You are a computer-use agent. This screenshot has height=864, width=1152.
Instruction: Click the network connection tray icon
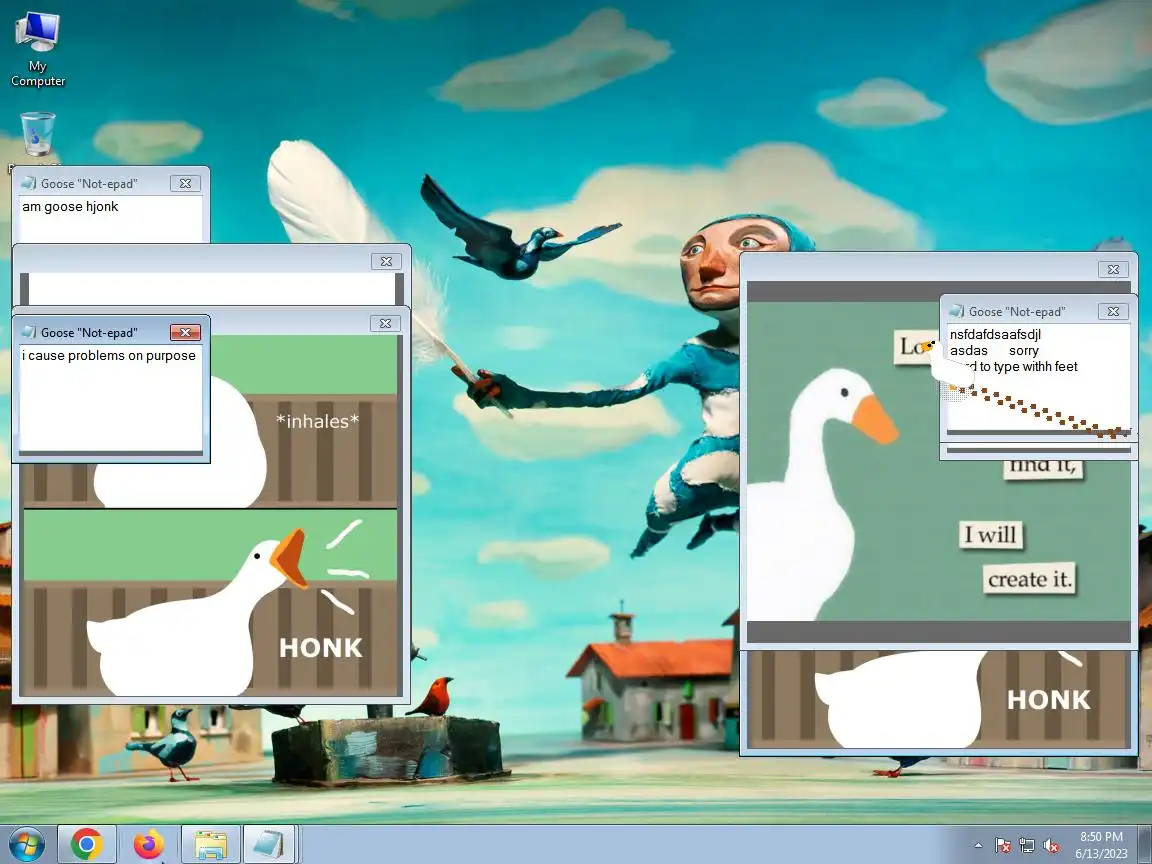1027,846
